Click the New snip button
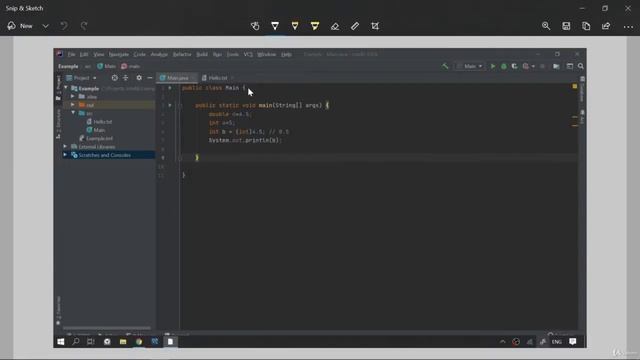 (20, 26)
